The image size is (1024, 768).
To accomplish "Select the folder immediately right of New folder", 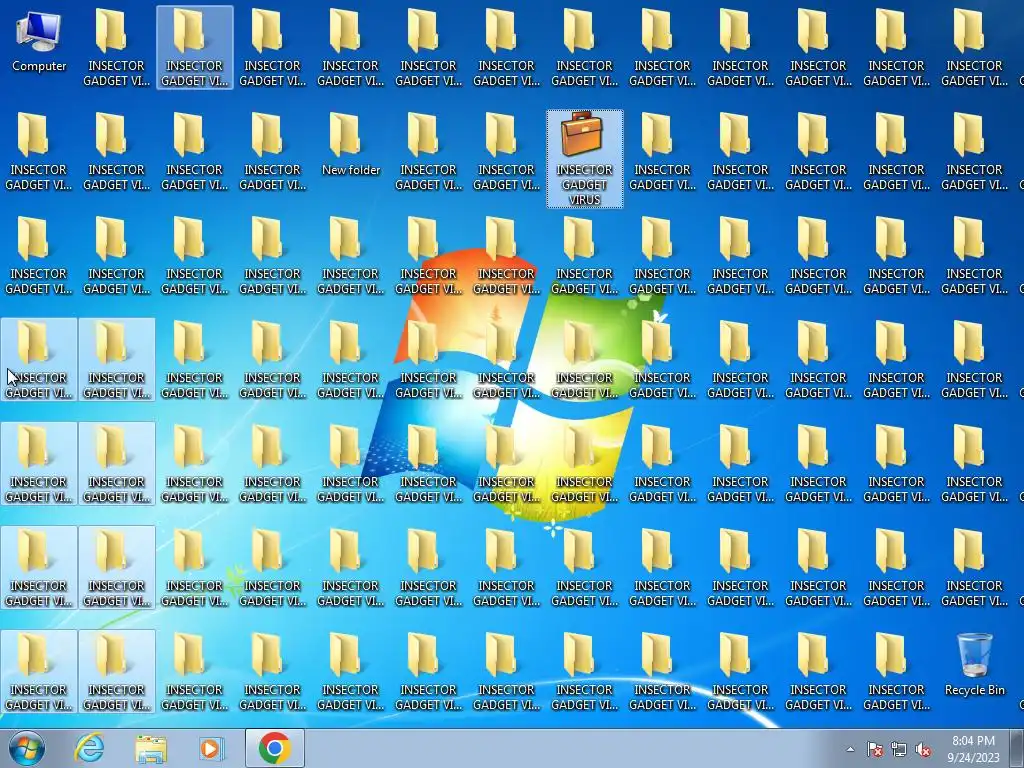I will coord(428,151).
